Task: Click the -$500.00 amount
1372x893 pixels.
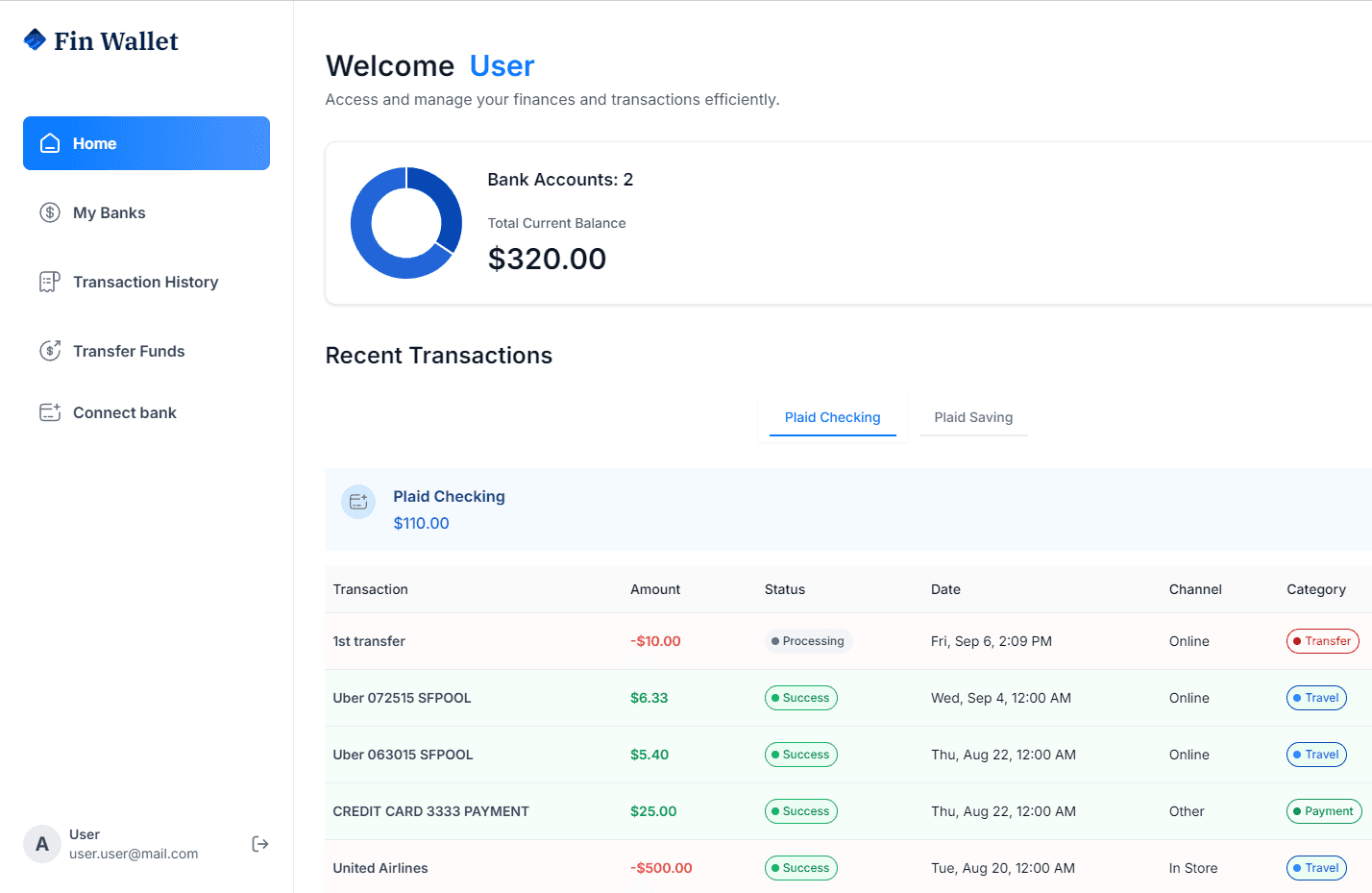Action: pos(661,868)
